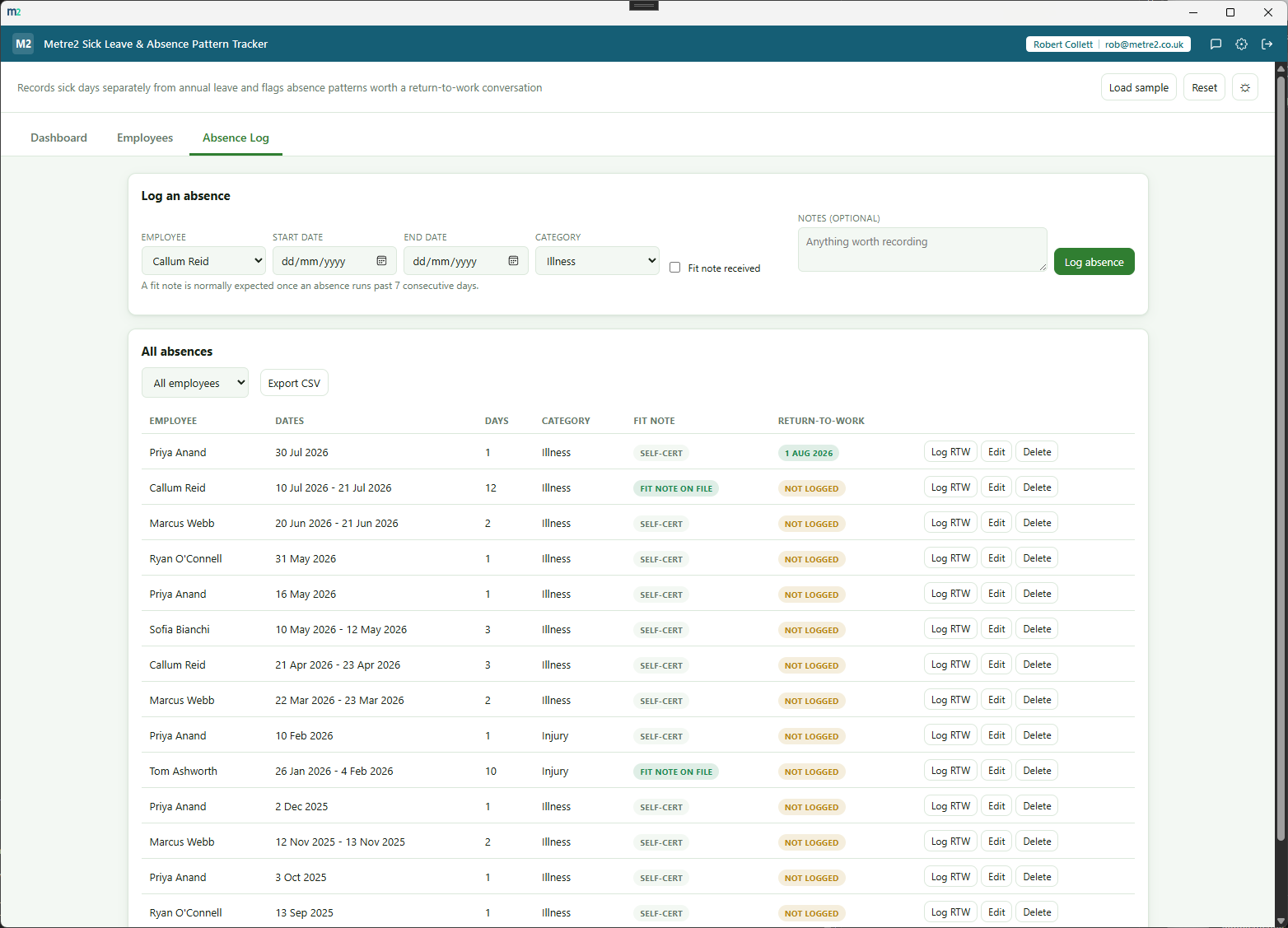Click the End Date input field
Image resolution: width=1288 pixels, height=928 pixels.
466,261
